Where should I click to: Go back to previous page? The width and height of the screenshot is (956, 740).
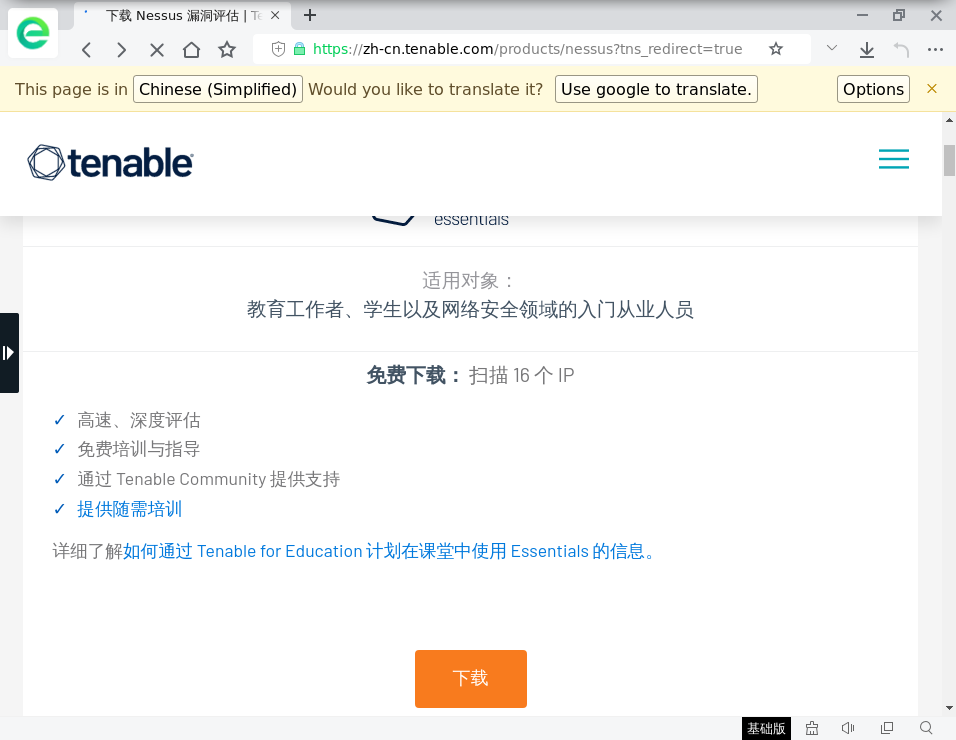click(x=87, y=50)
